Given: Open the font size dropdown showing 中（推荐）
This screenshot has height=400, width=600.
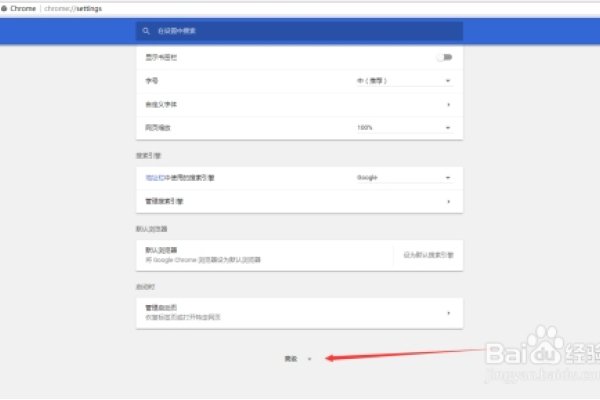Looking at the screenshot, I should 404,81.
